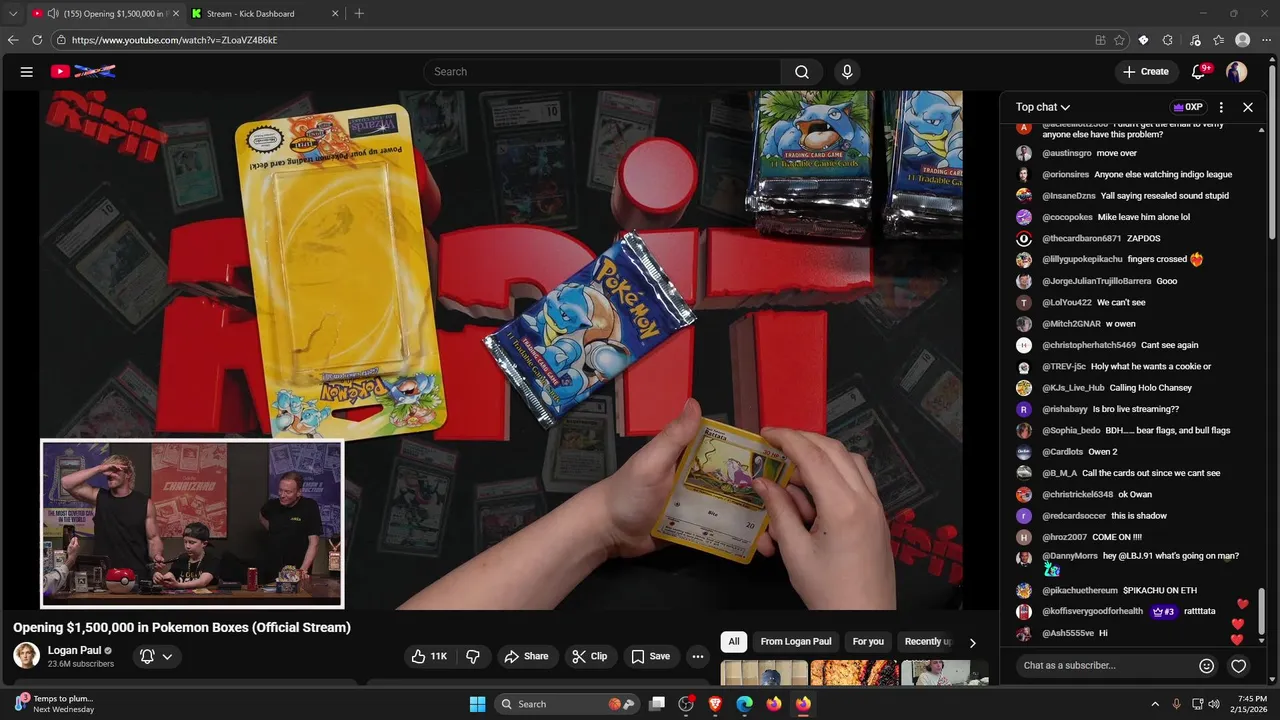Open a new browser tab with plus
Screen dimensions: 1280x720
click(359, 13)
